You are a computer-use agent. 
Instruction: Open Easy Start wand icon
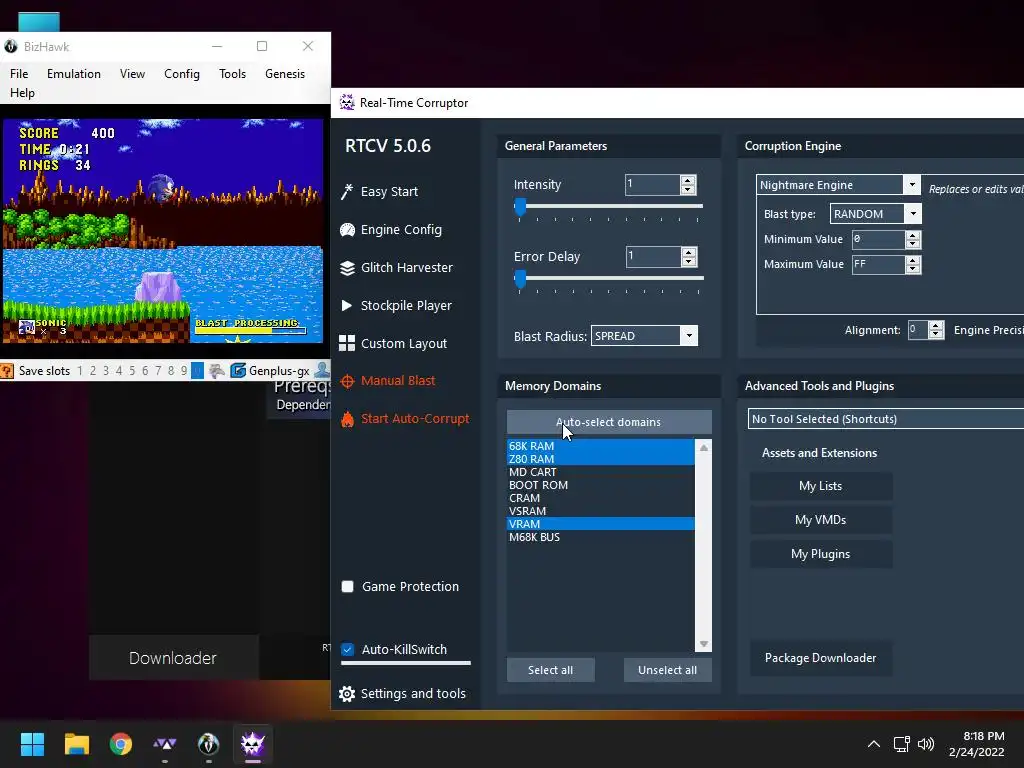pos(347,191)
